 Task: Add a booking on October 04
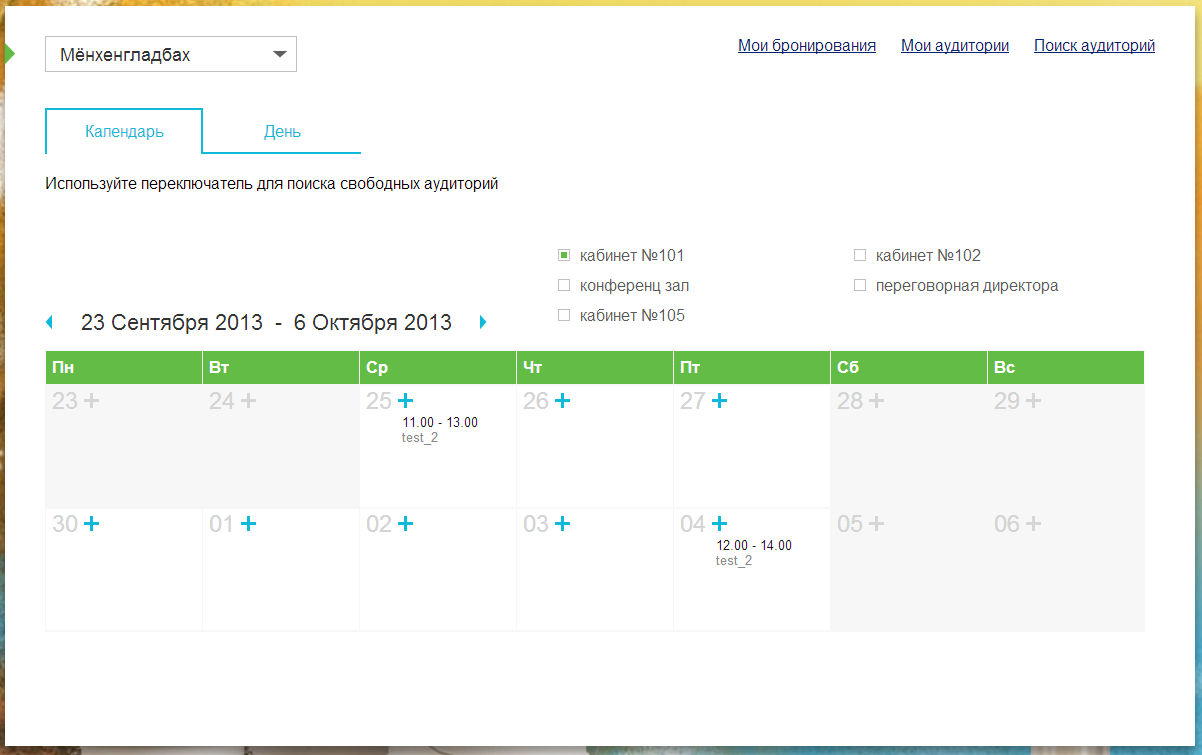720,521
